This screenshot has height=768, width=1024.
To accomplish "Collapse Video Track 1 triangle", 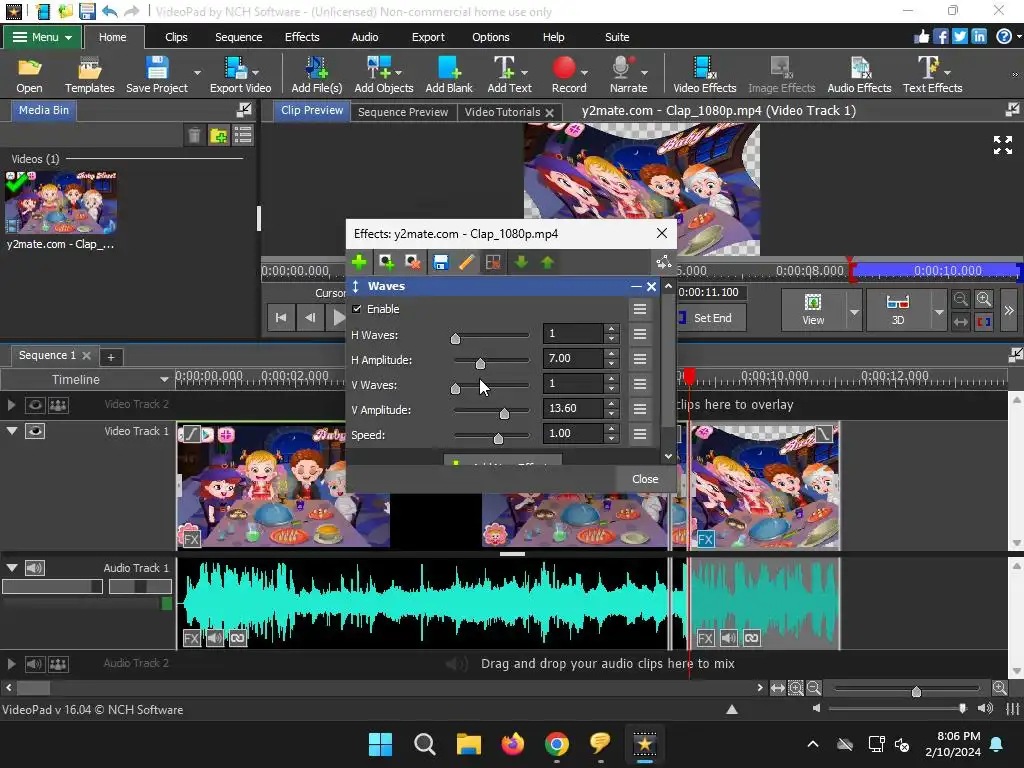I will click(12, 431).
